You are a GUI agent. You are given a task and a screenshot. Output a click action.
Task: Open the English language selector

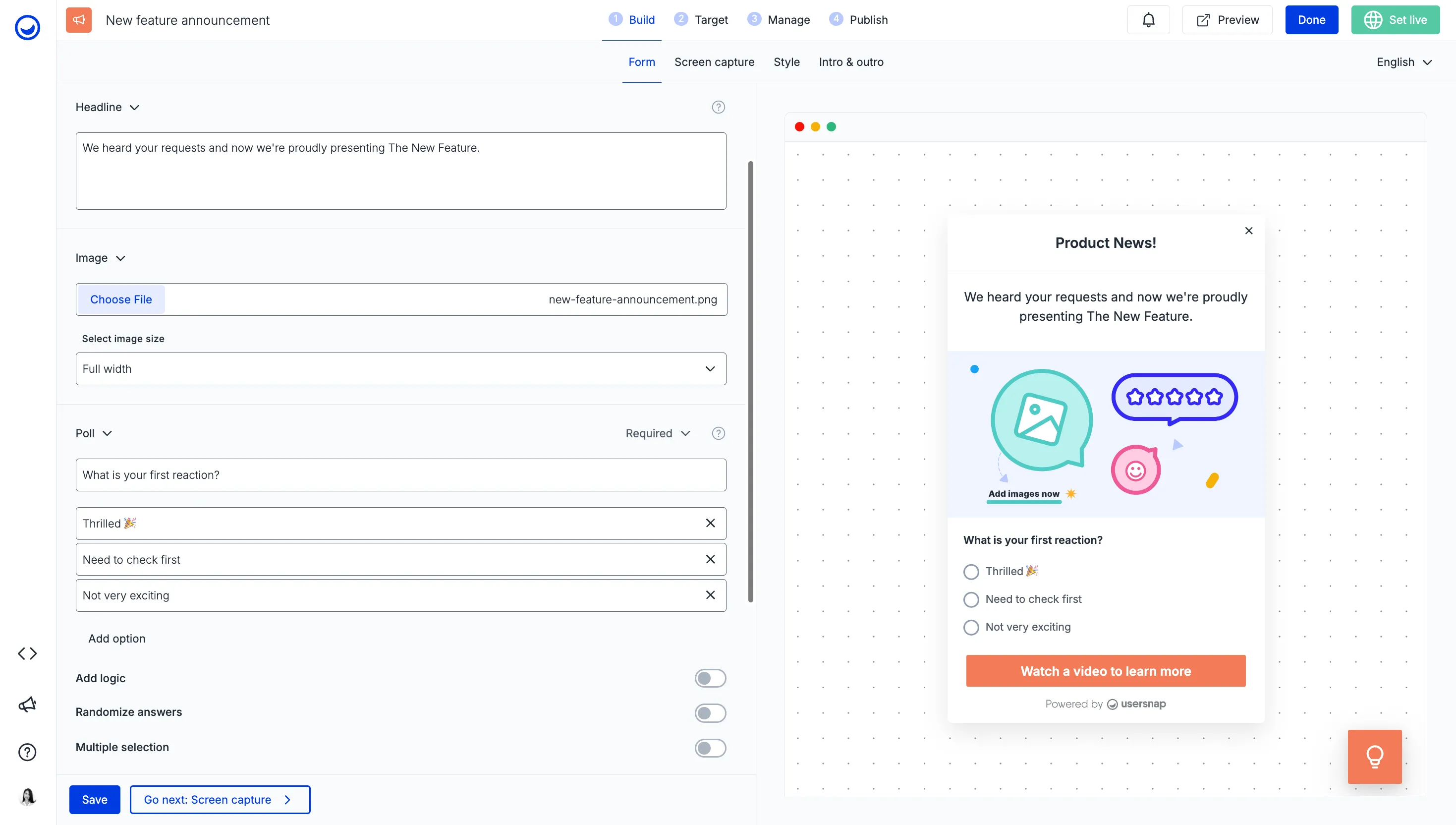1403,62
